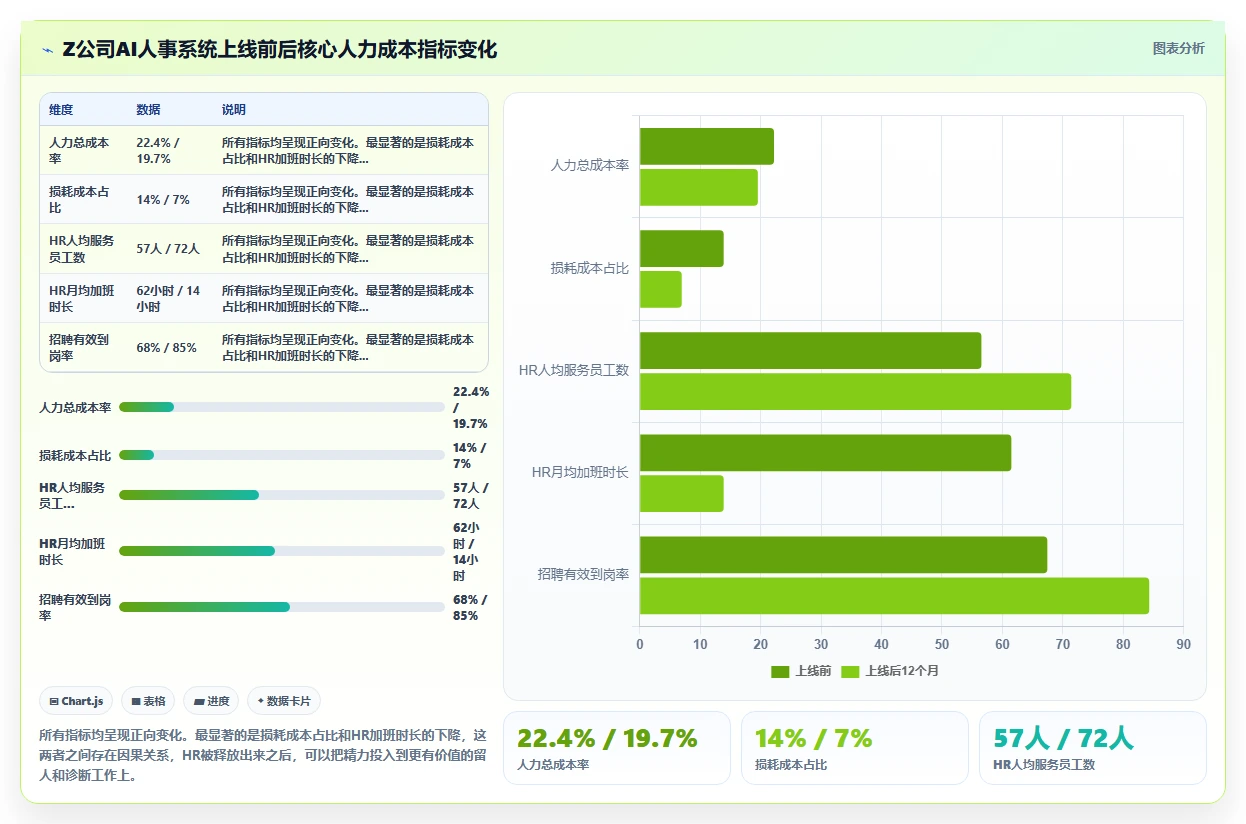Screen dimensions: 1246x824
Task: Click the HR人均服务员工 progress bar
Action: (x=281, y=495)
